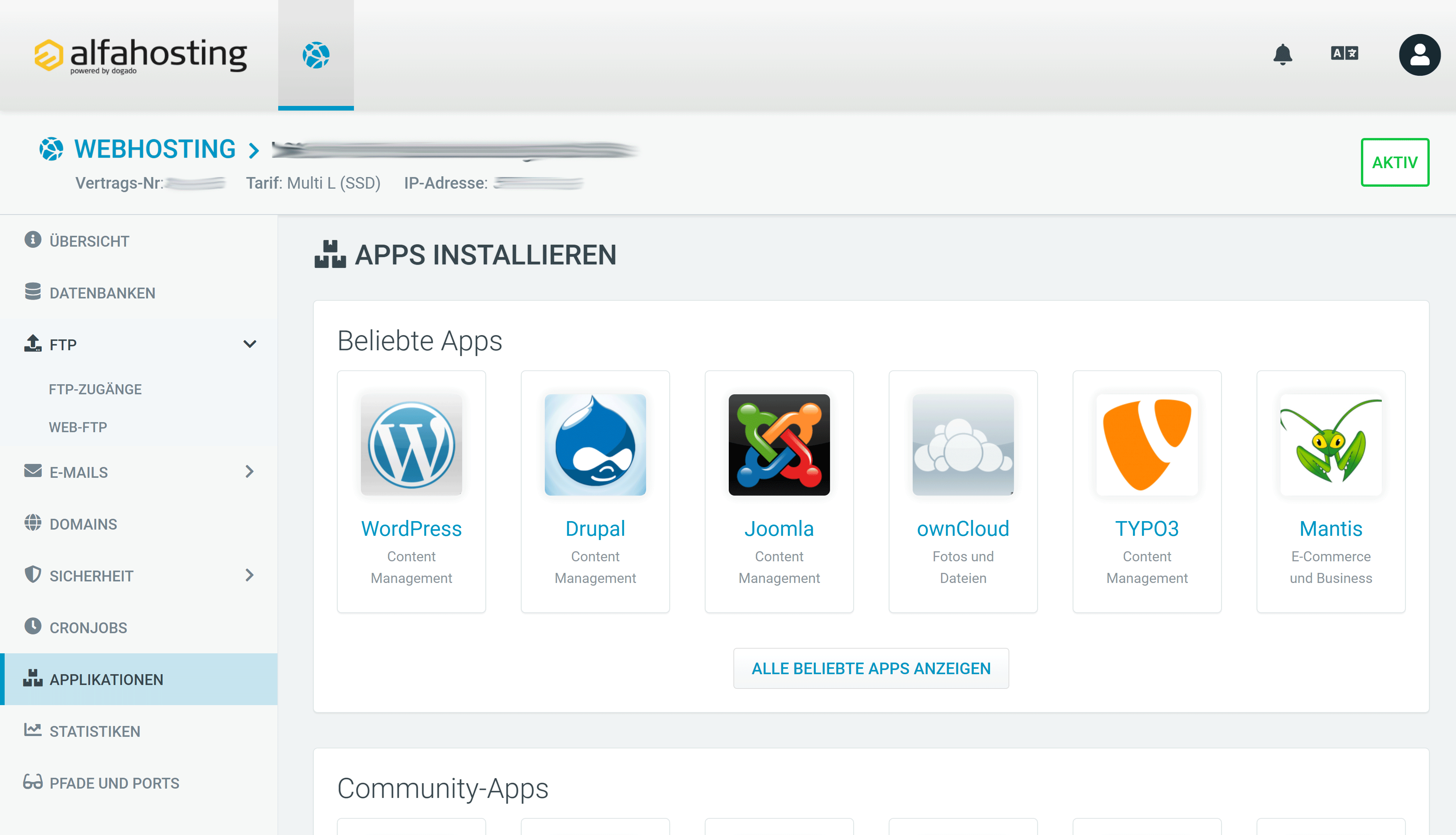Open DOMAINS in the sidebar
The height and width of the screenshot is (835, 1456).
point(139,523)
